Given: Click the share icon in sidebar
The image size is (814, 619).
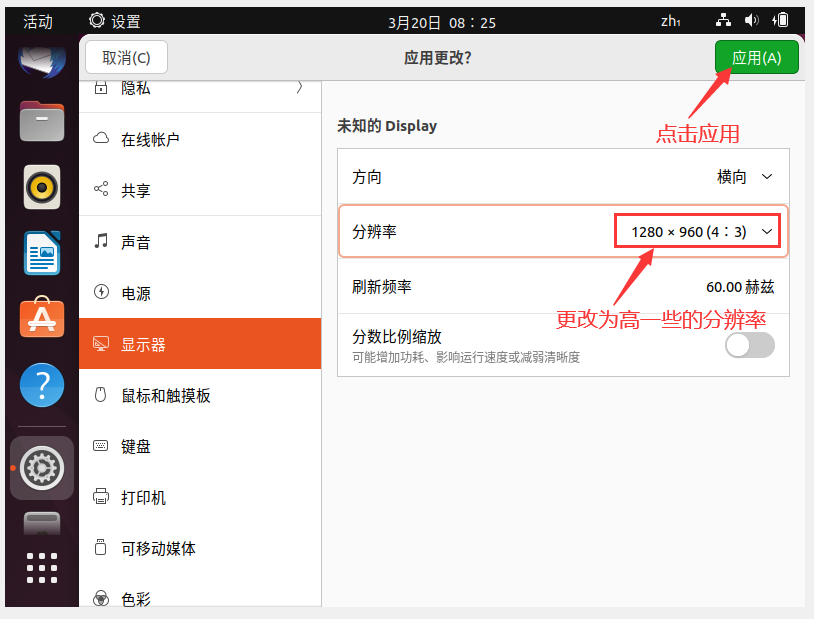Looking at the screenshot, I should 101,189.
